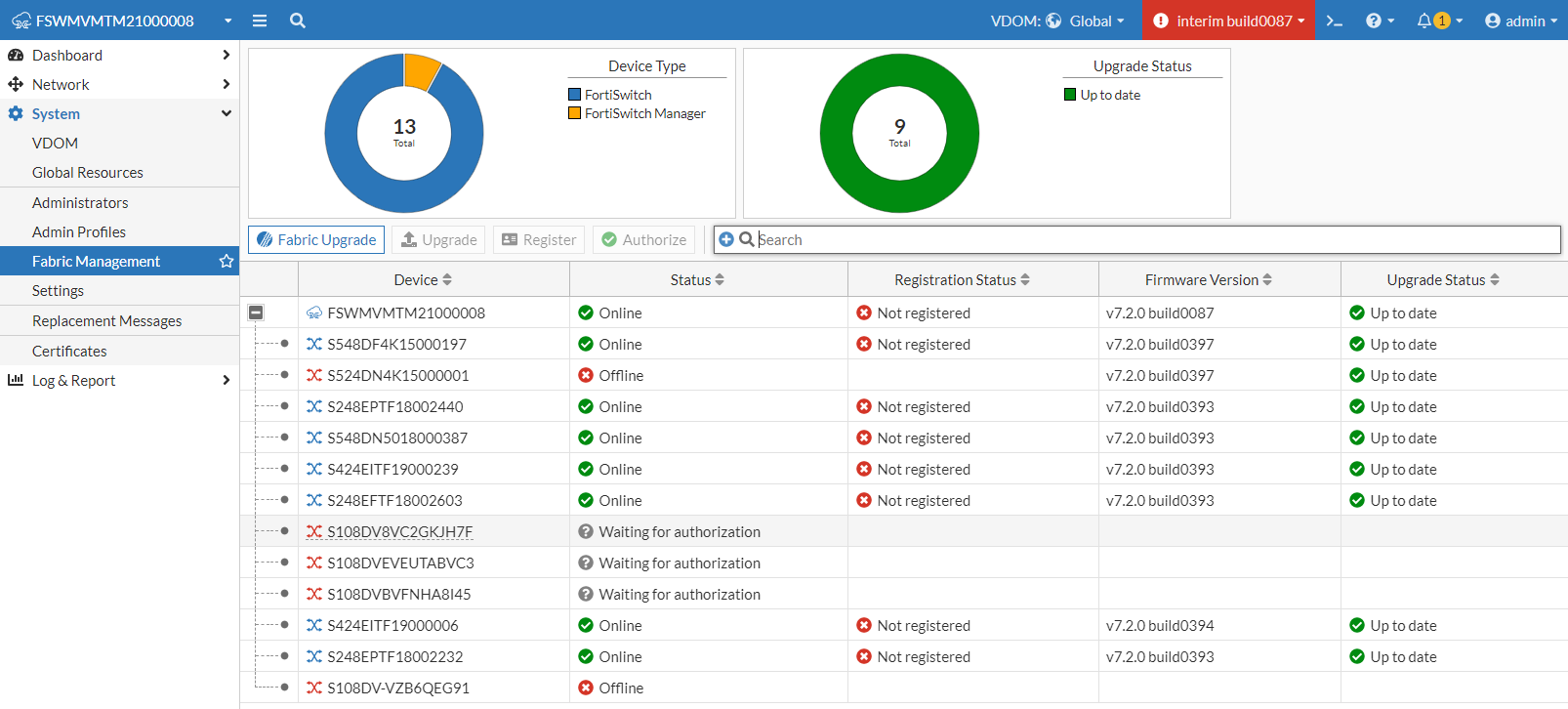Viewport: 1568px width, 709px height.
Task: Click the plus filter icon in search bar
Action: (x=726, y=239)
